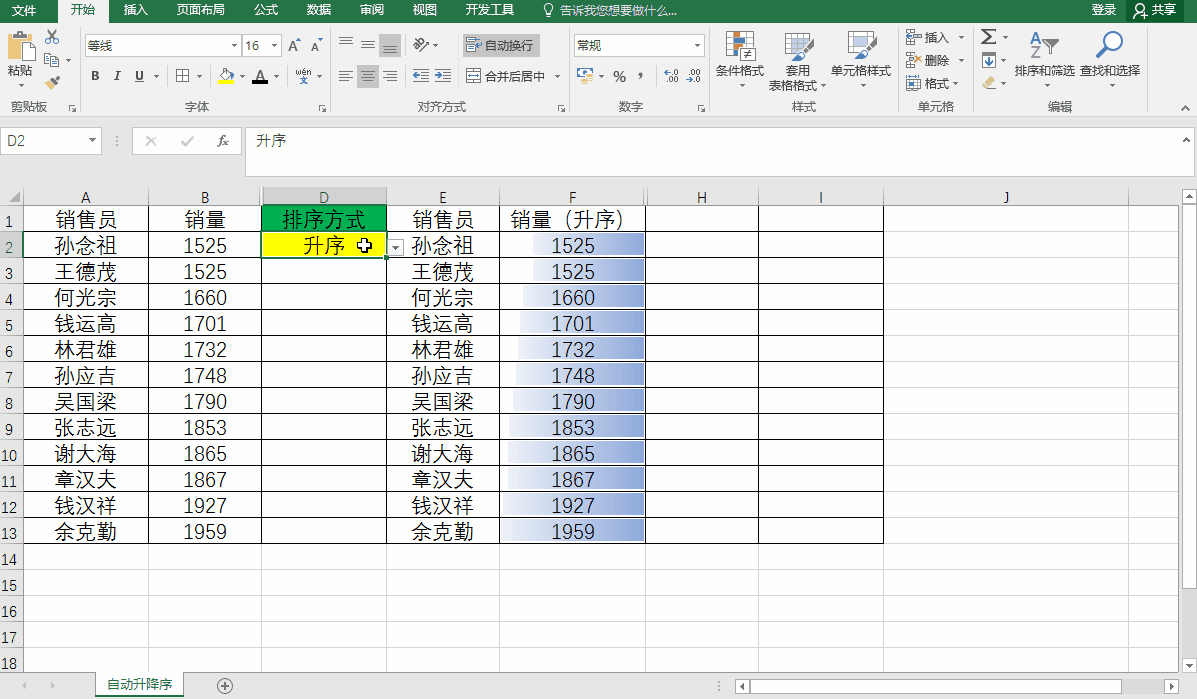Click 登录 to sign in
The image size is (1197, 699).
pyautogui.click(x=1104, y=10)
